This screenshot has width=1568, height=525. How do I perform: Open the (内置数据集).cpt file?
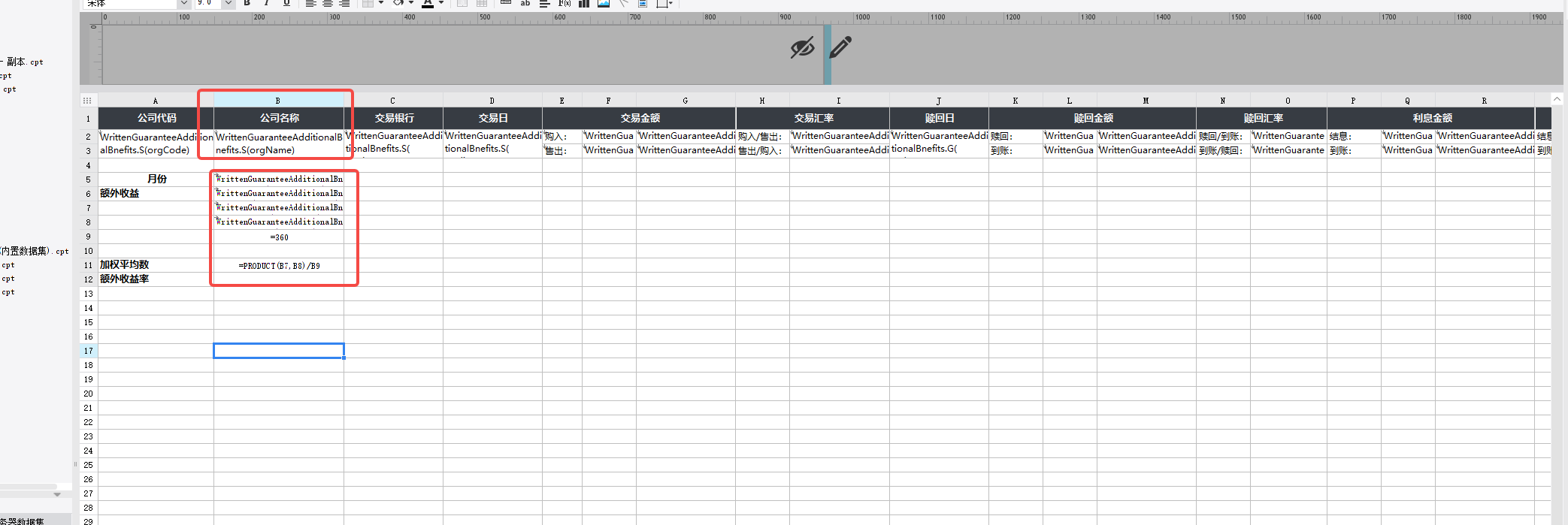[x=35, y=252]
